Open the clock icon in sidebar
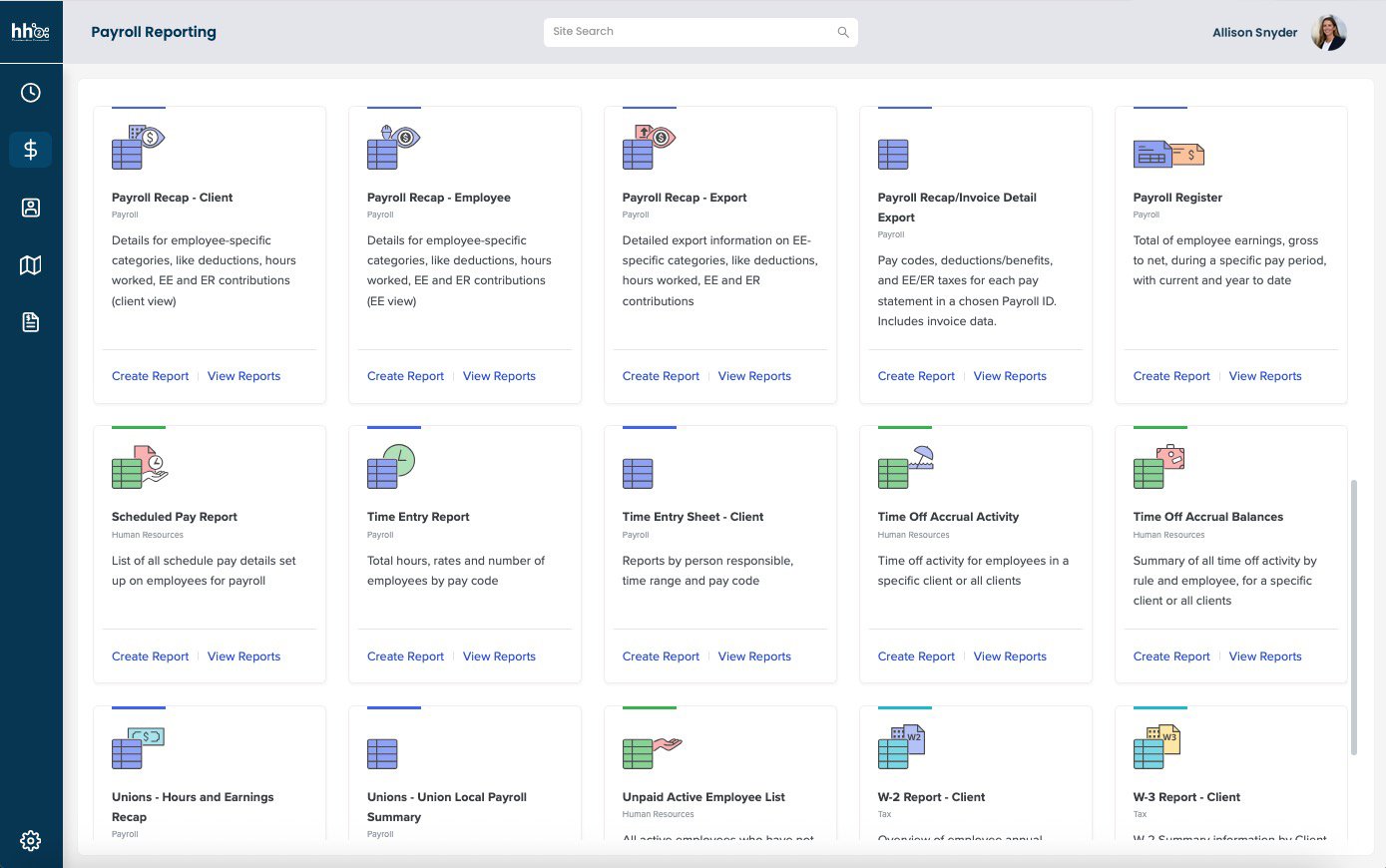This screenshot has width=1386, height=868. click(x=31, y=93)
